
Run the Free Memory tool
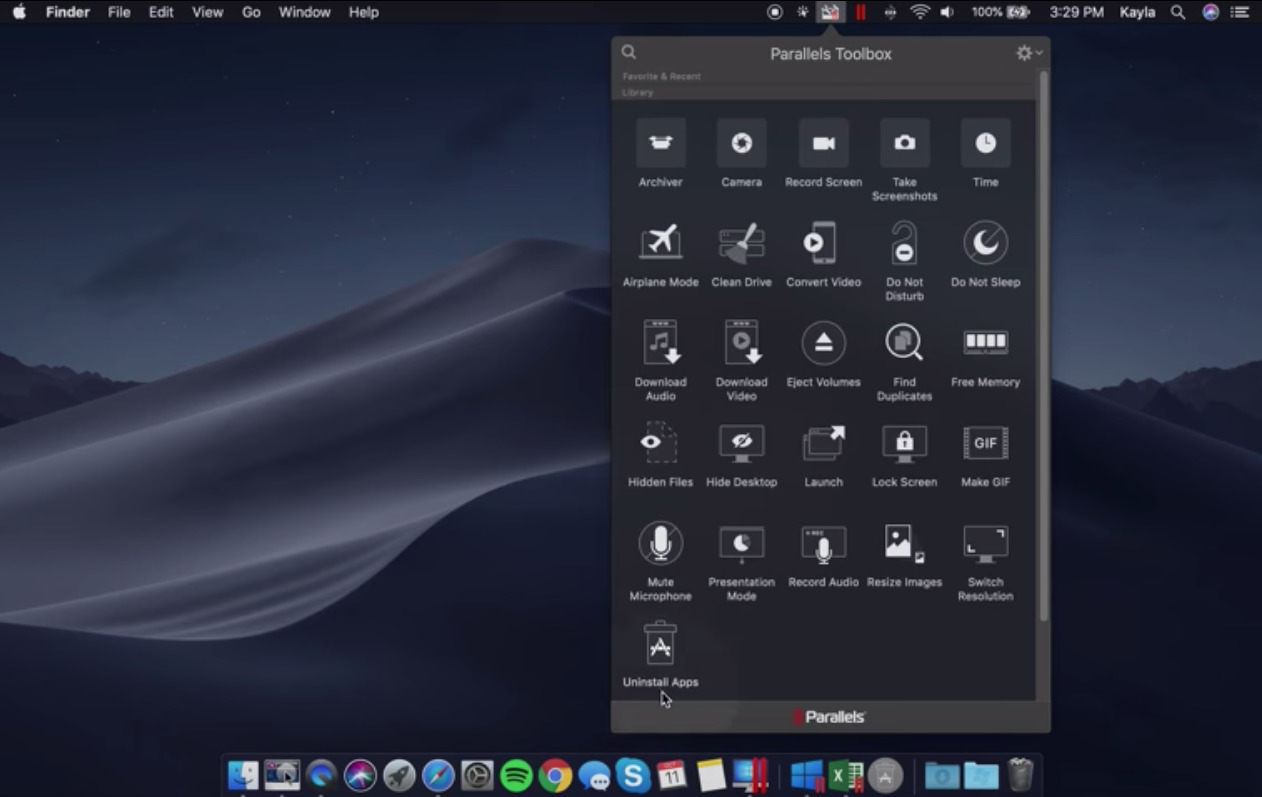pyautogui.click(x=985, y=343)
